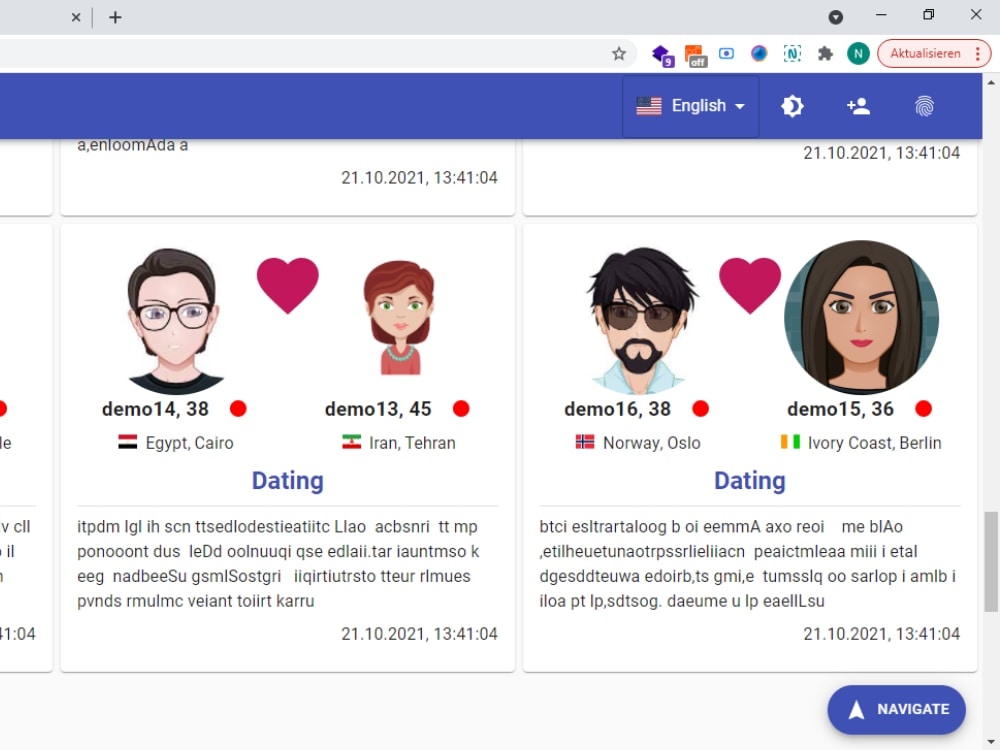Click the Ivory Coast flag icon
Image resolution: width=1000 pixels, height=750 pixels.
(x=790, y=442)
